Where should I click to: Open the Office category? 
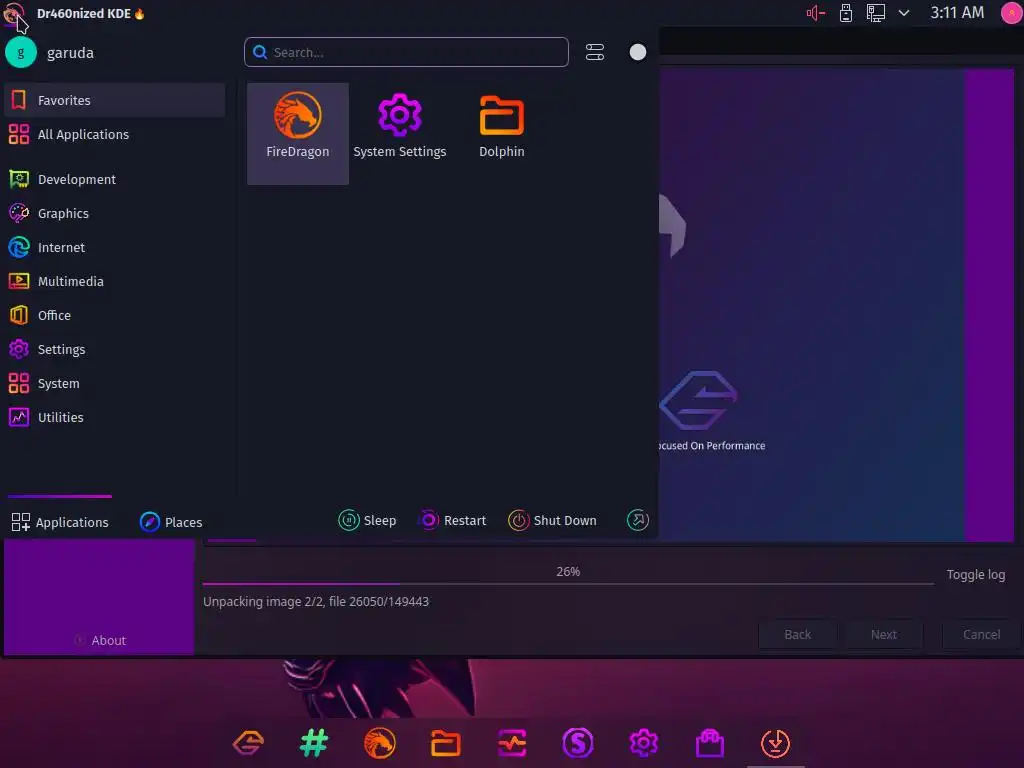coord(115,315)
